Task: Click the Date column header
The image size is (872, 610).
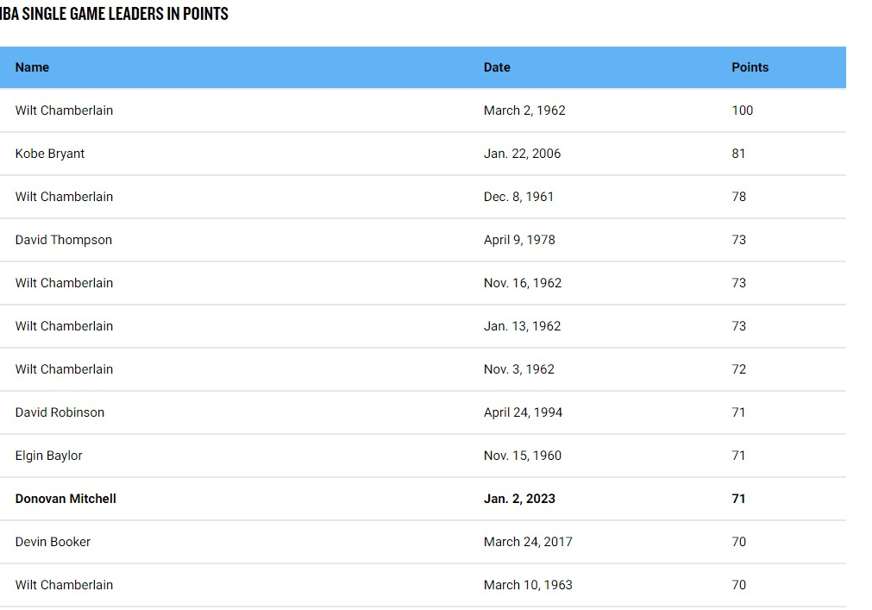Action: 497,67
